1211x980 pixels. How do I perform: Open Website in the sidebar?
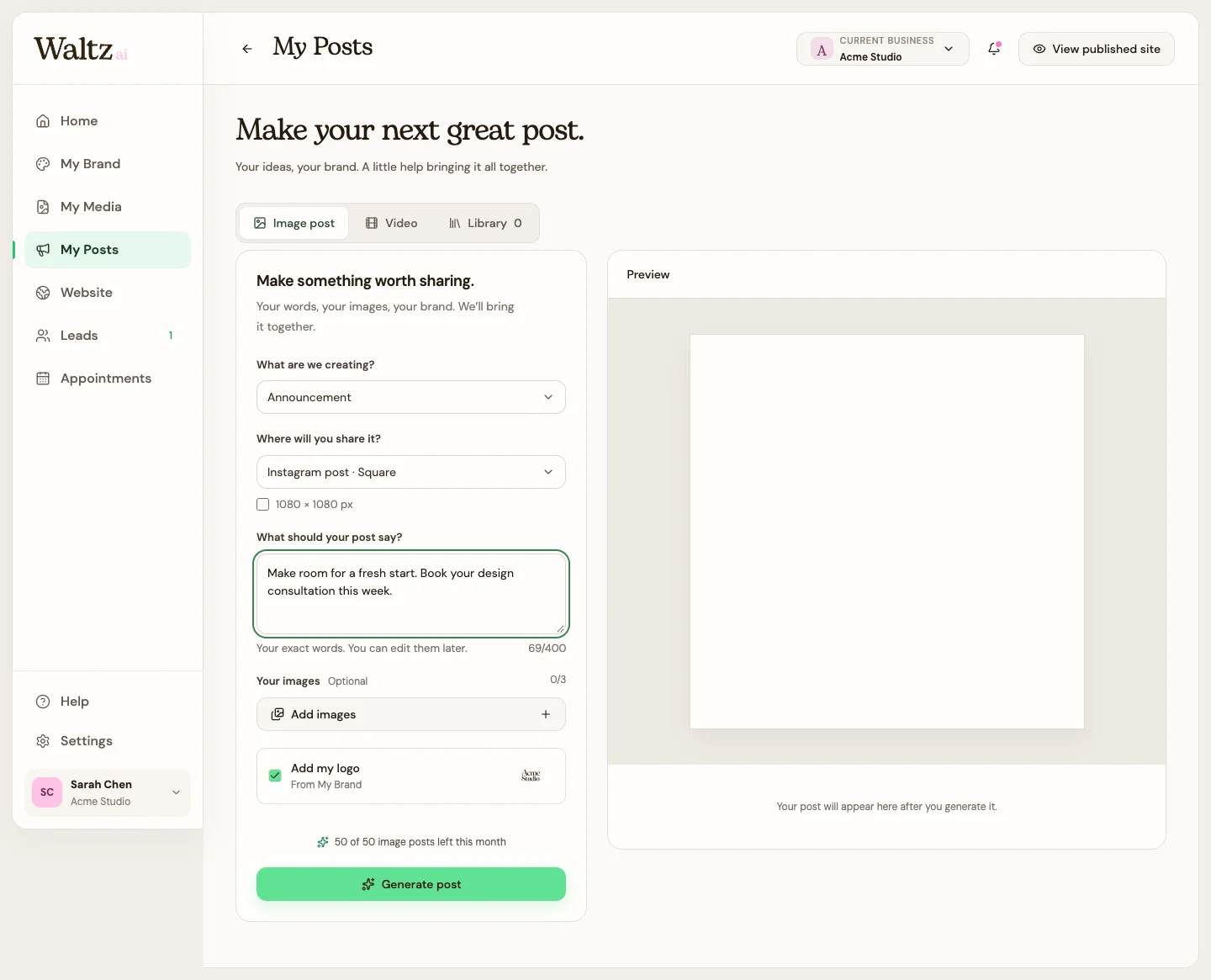108,293
